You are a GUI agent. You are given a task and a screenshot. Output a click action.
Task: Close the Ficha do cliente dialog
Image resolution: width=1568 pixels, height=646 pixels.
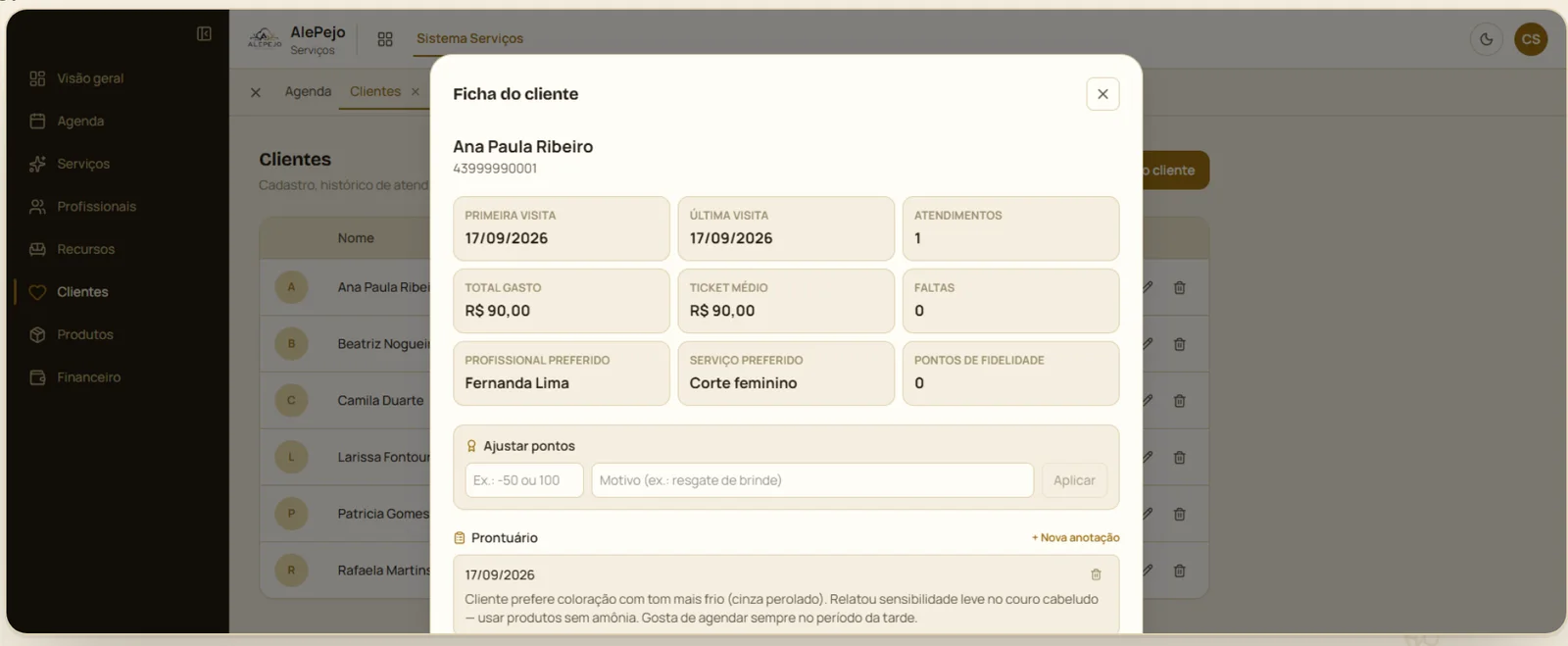coord(1102,94)
